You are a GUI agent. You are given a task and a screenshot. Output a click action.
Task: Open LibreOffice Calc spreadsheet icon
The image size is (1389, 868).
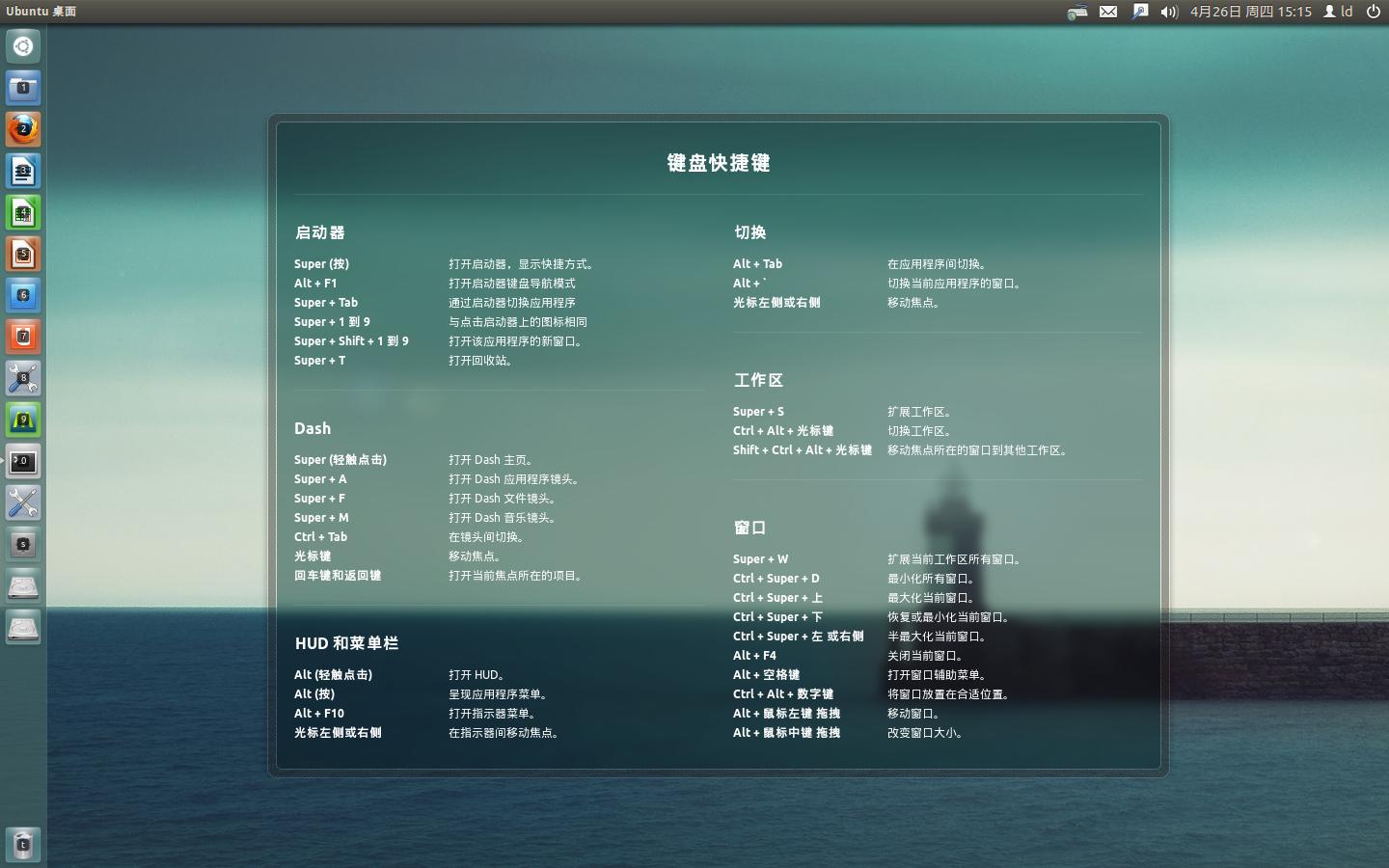coord(23,212)
